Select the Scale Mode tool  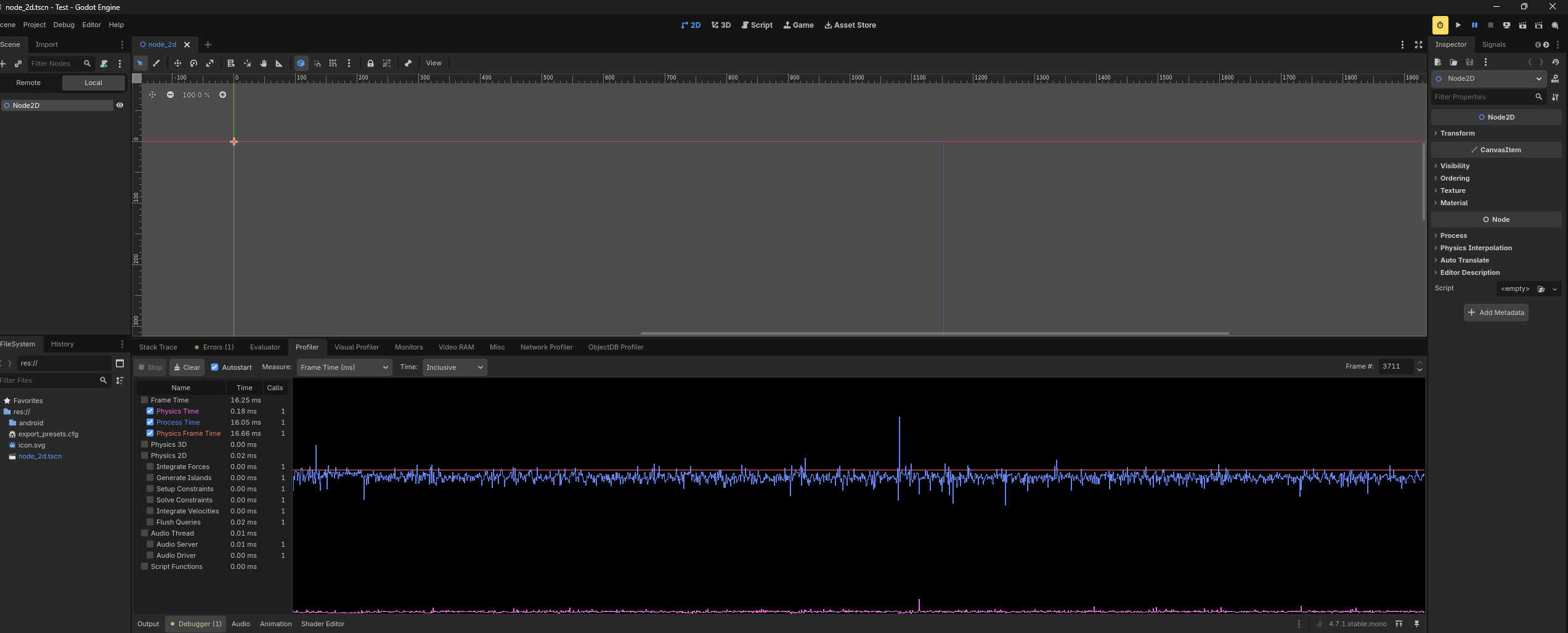tap(210, 63)
